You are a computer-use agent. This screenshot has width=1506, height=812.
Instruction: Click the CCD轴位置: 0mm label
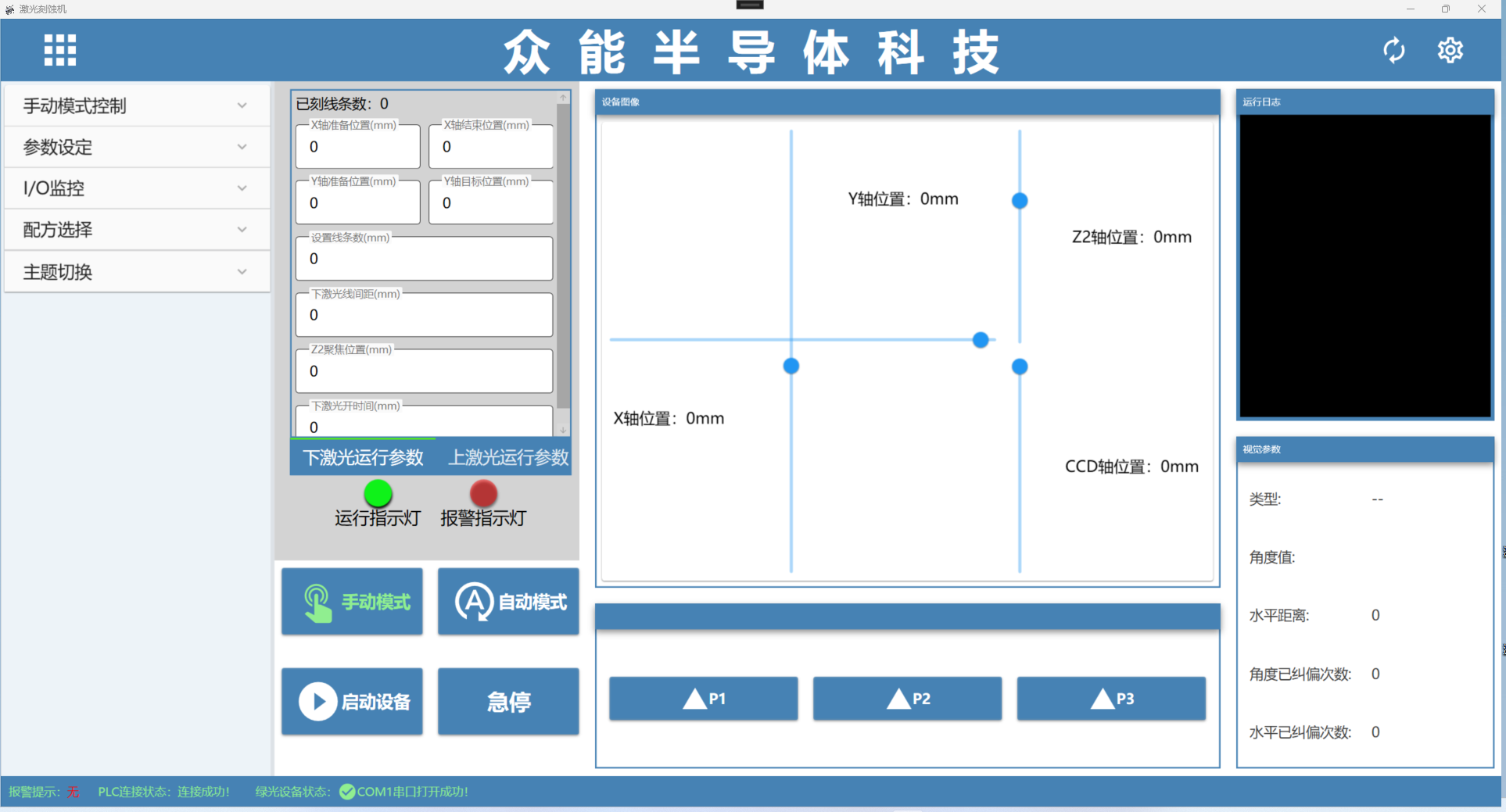pos(1131,467)
